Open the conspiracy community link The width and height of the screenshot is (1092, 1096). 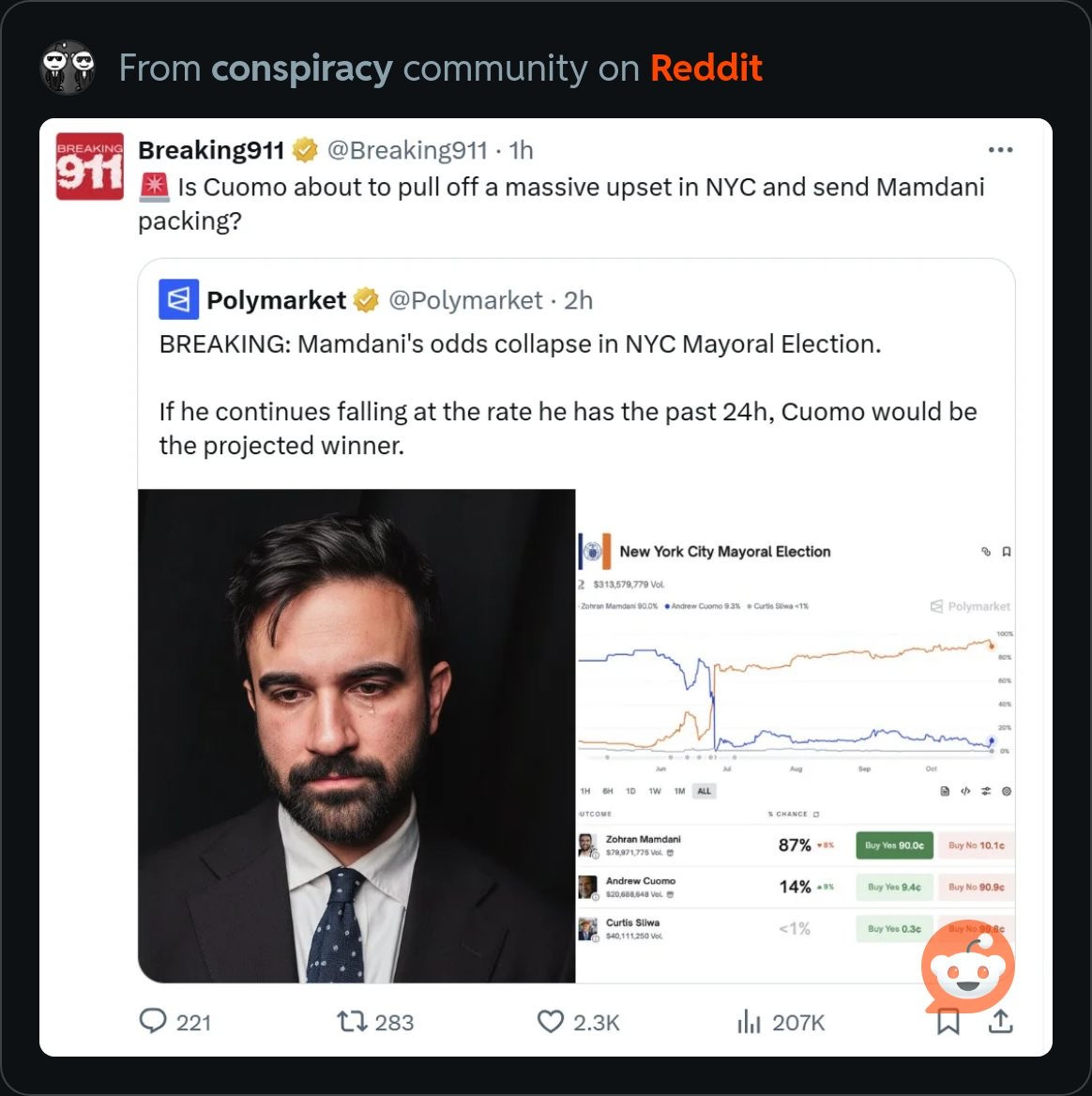point(302,68)
